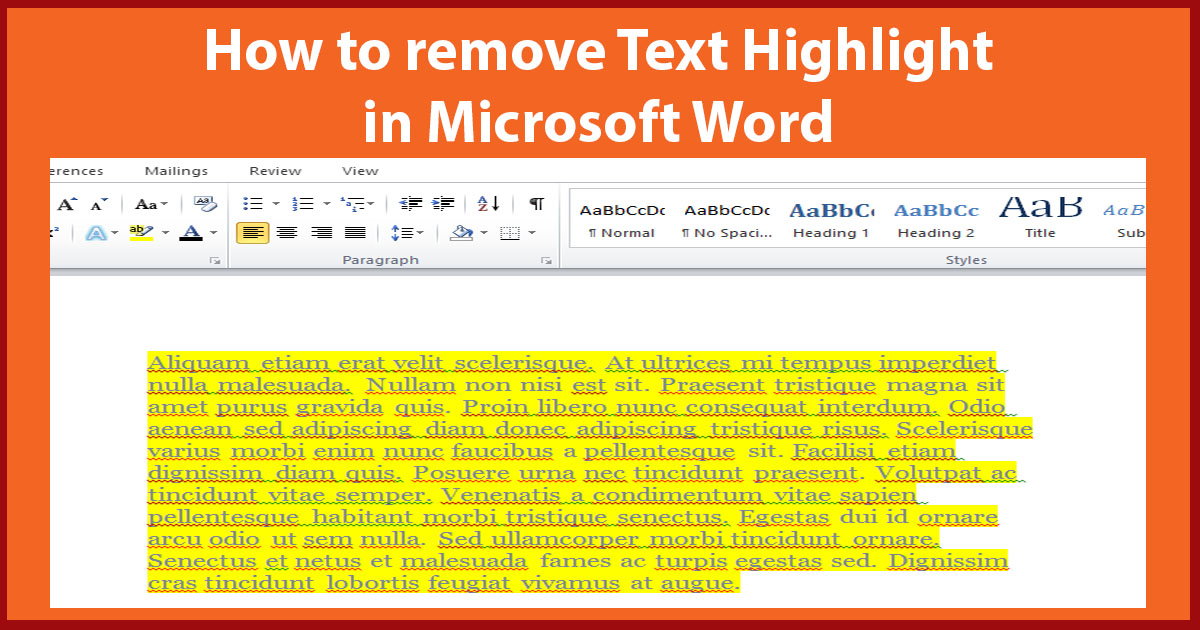Select the Increase Indent icon

(x=443, y=203)
